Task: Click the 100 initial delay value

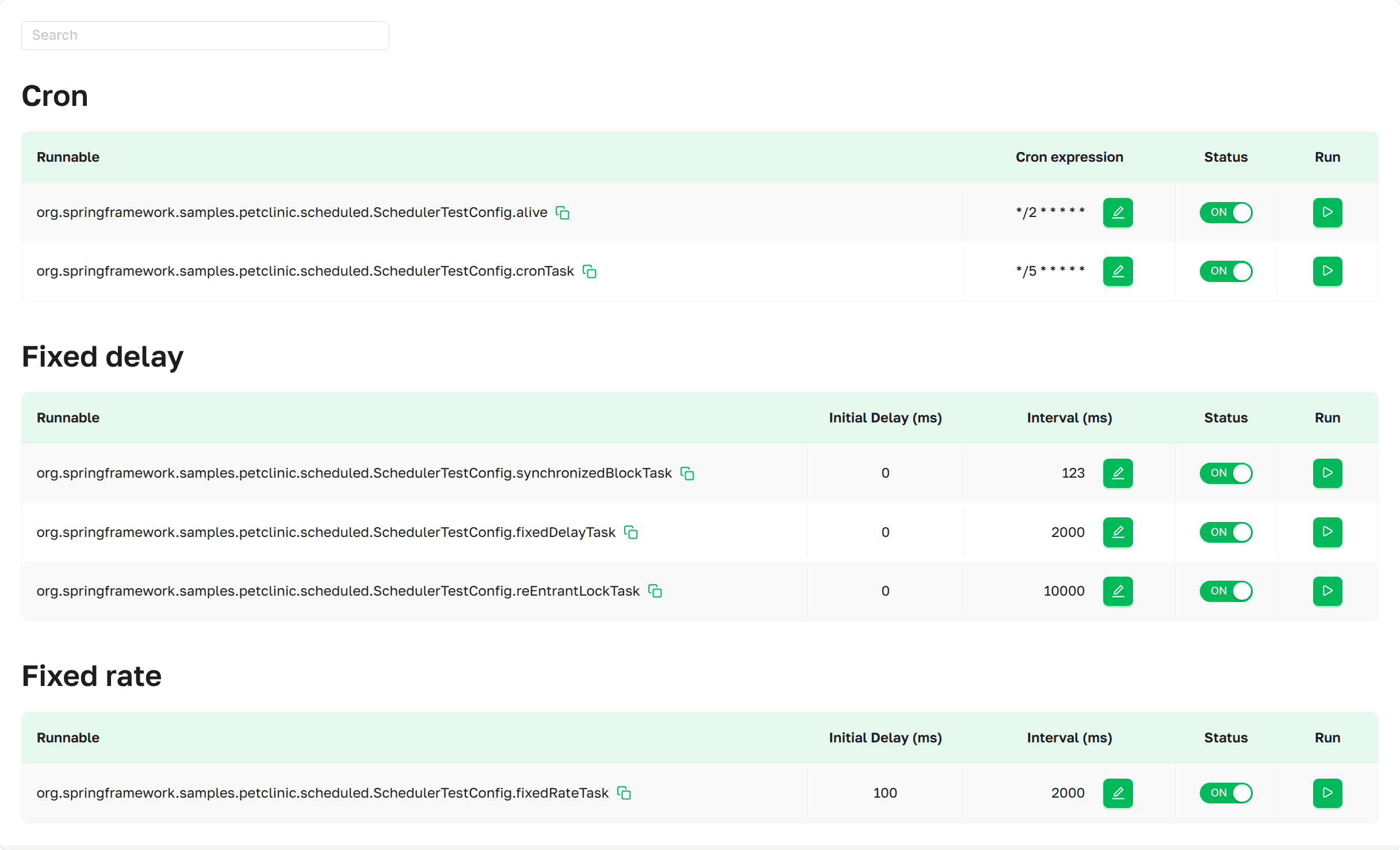Action: [885, 794]
